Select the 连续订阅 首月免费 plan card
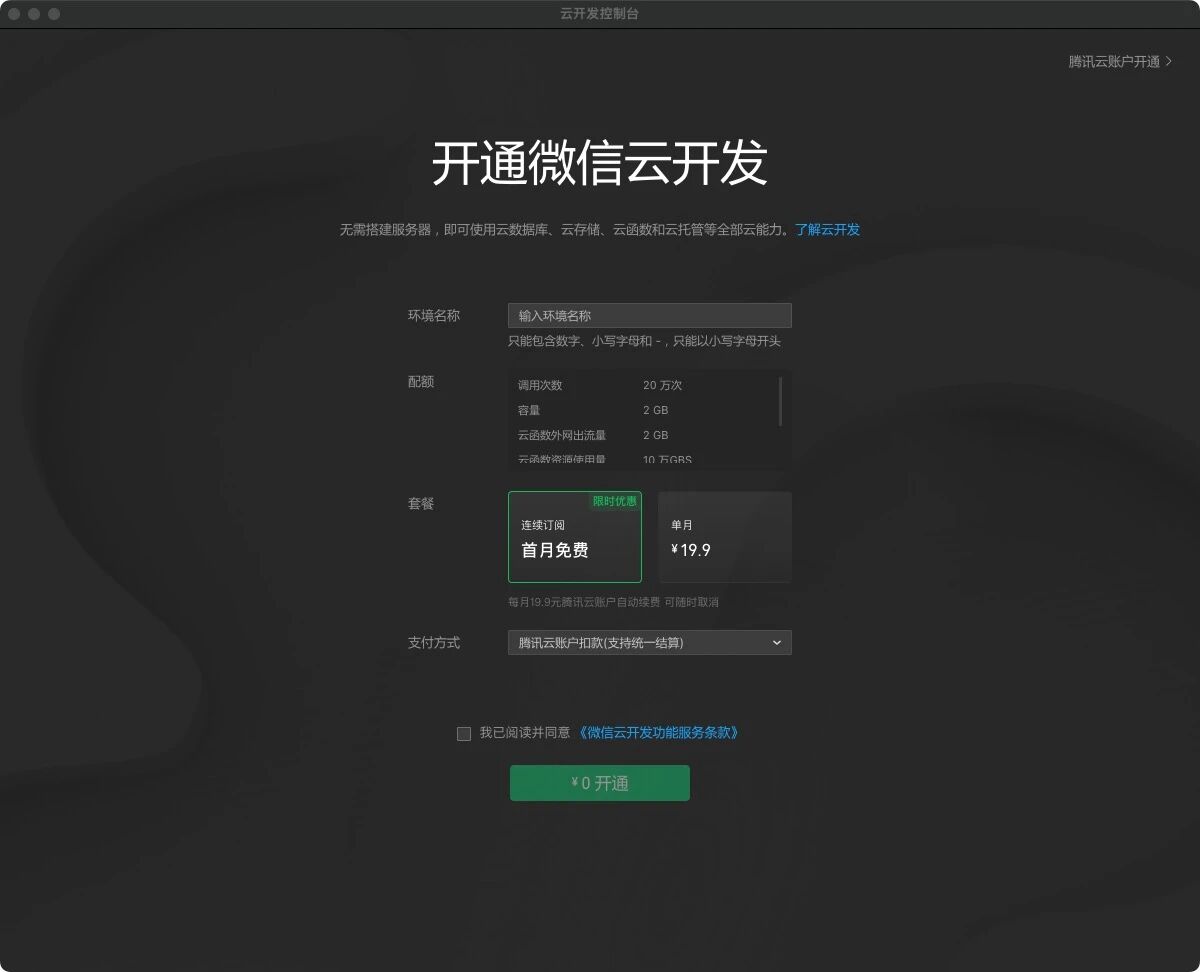 (x=575, y=537)
